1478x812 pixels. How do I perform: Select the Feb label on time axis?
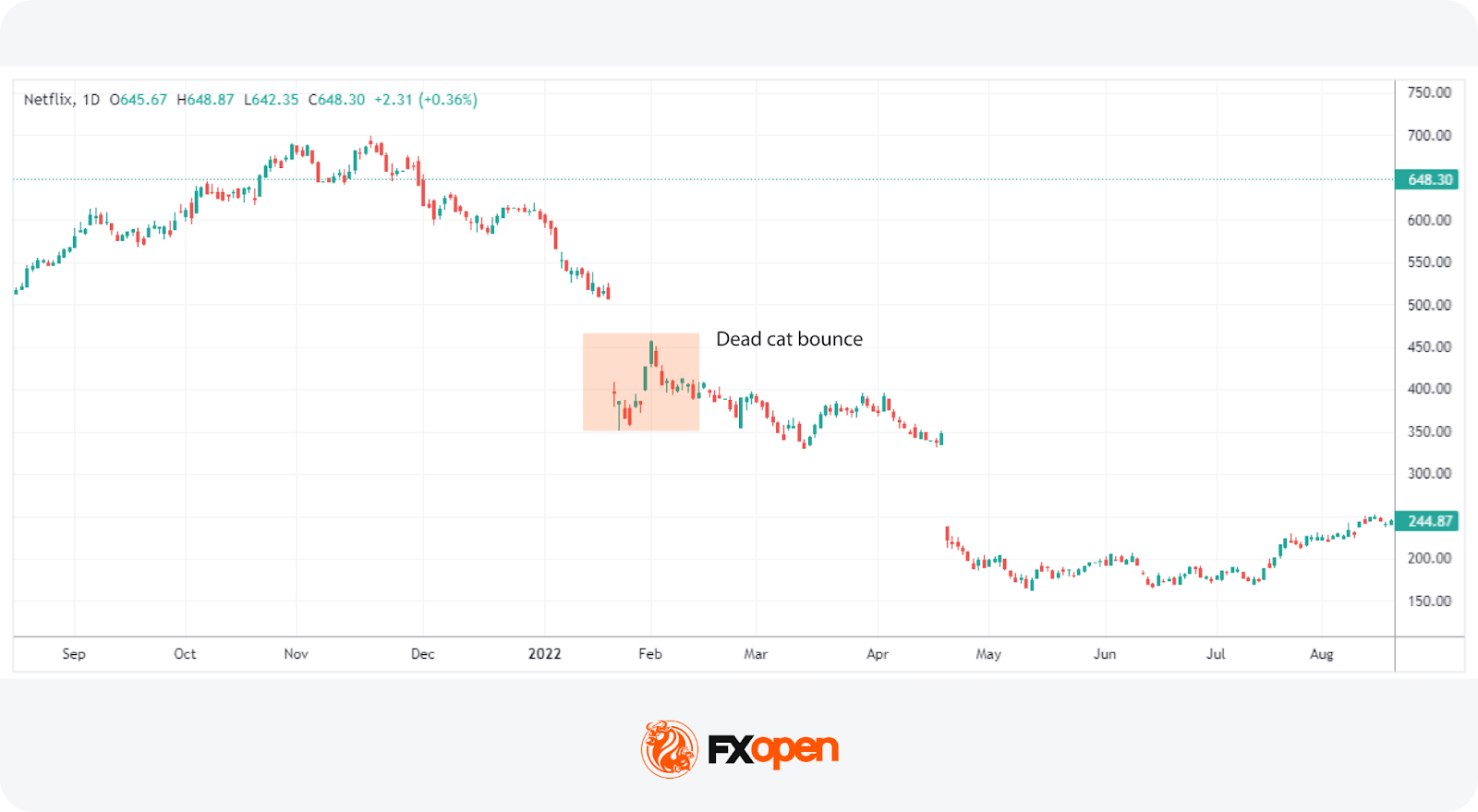click(650, 654)
